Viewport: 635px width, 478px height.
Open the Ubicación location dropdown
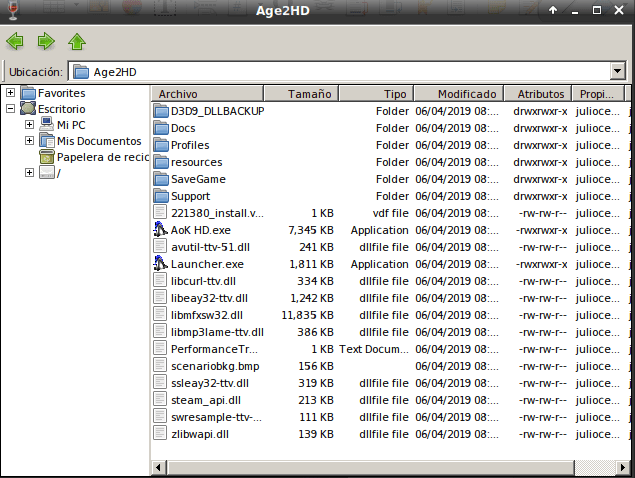click(617, 72)
